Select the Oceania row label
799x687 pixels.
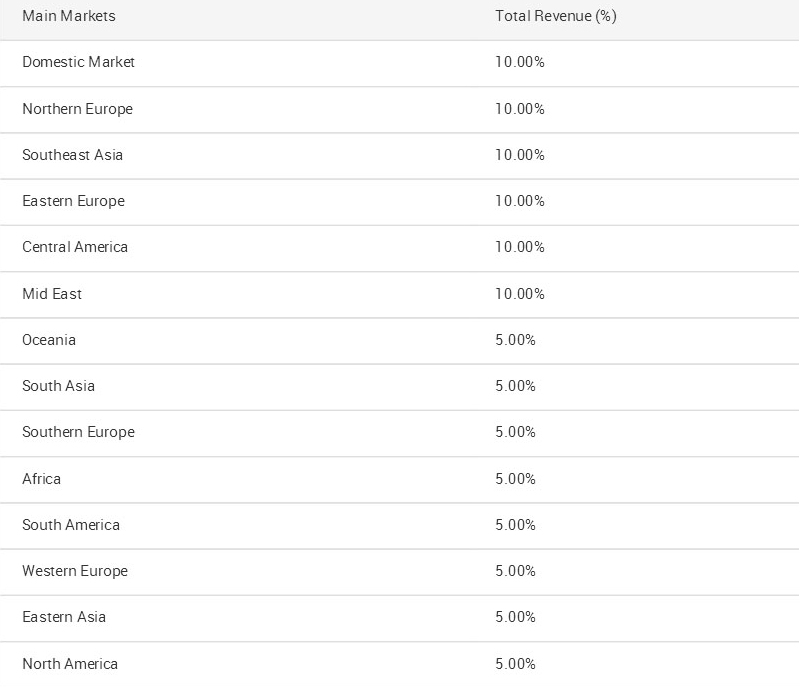tap(49, 339)
